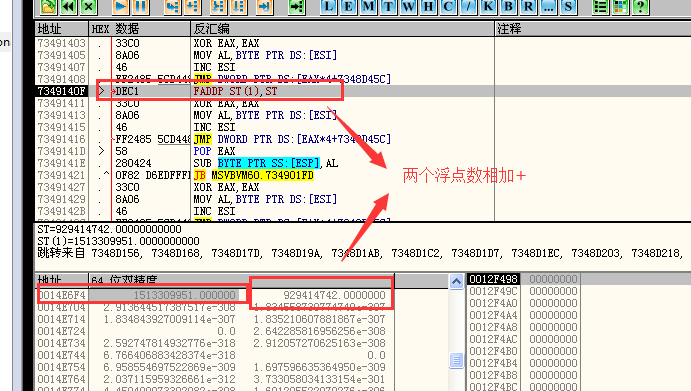This screenshot has height=391, width=691.
Task: Click the 注释 column header
Action: [593, 29]
